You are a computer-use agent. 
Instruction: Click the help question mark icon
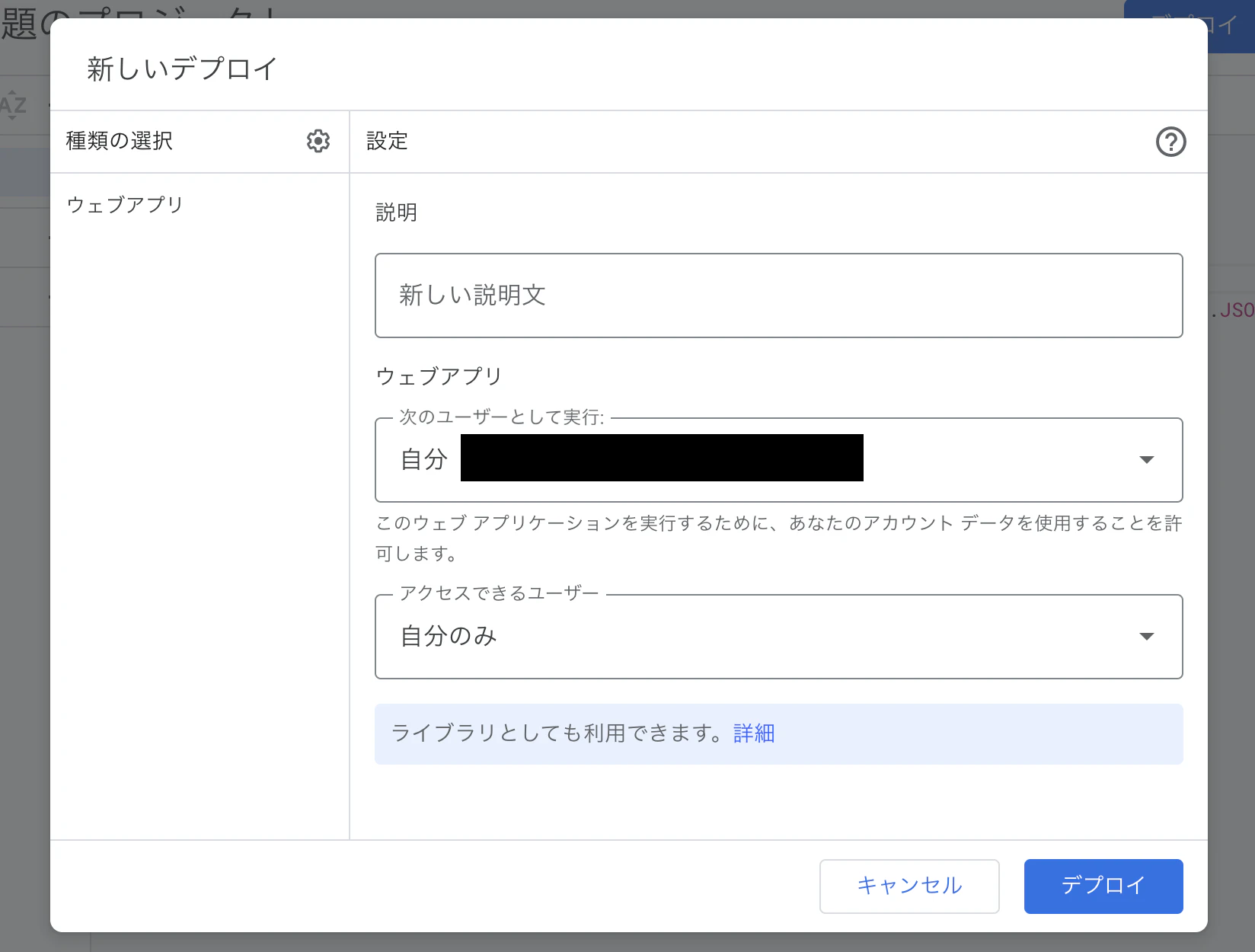[x=1170, y=142]
